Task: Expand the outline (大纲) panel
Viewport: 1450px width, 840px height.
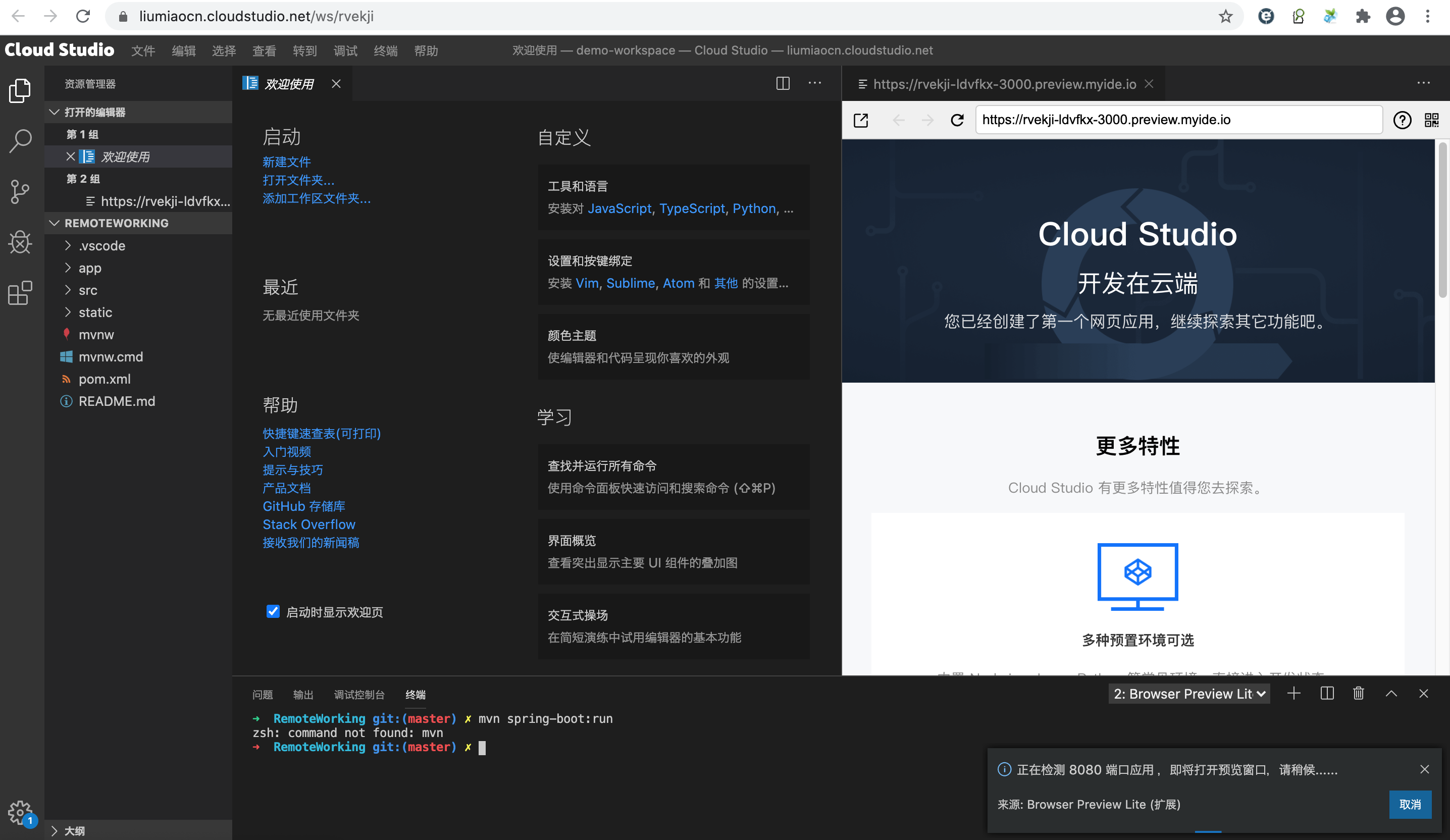Action: pyautogui.click(x=74, y=831)
